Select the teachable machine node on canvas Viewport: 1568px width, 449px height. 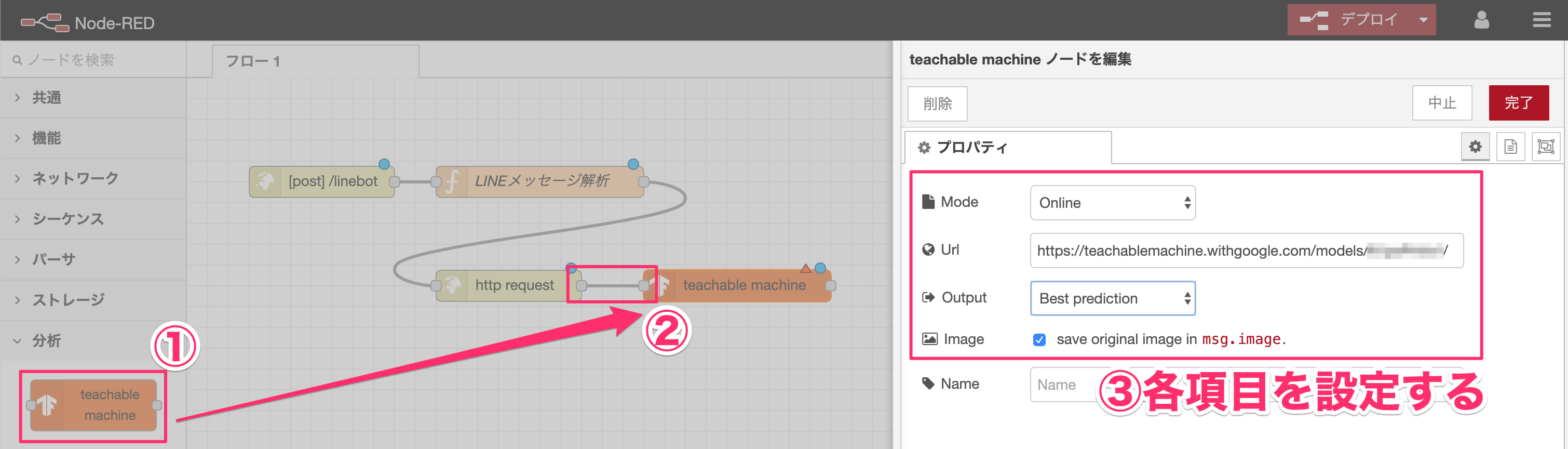(737, 285)
